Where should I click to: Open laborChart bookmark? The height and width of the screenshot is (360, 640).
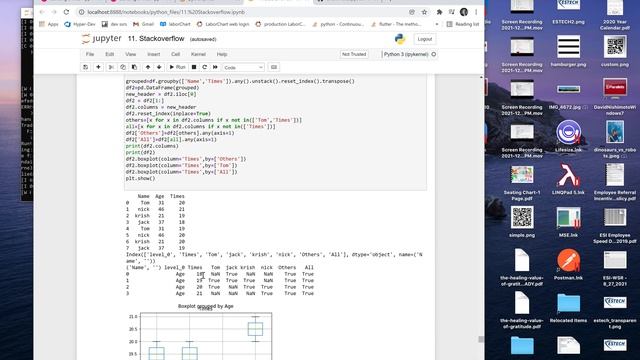[x=175, y=24]
